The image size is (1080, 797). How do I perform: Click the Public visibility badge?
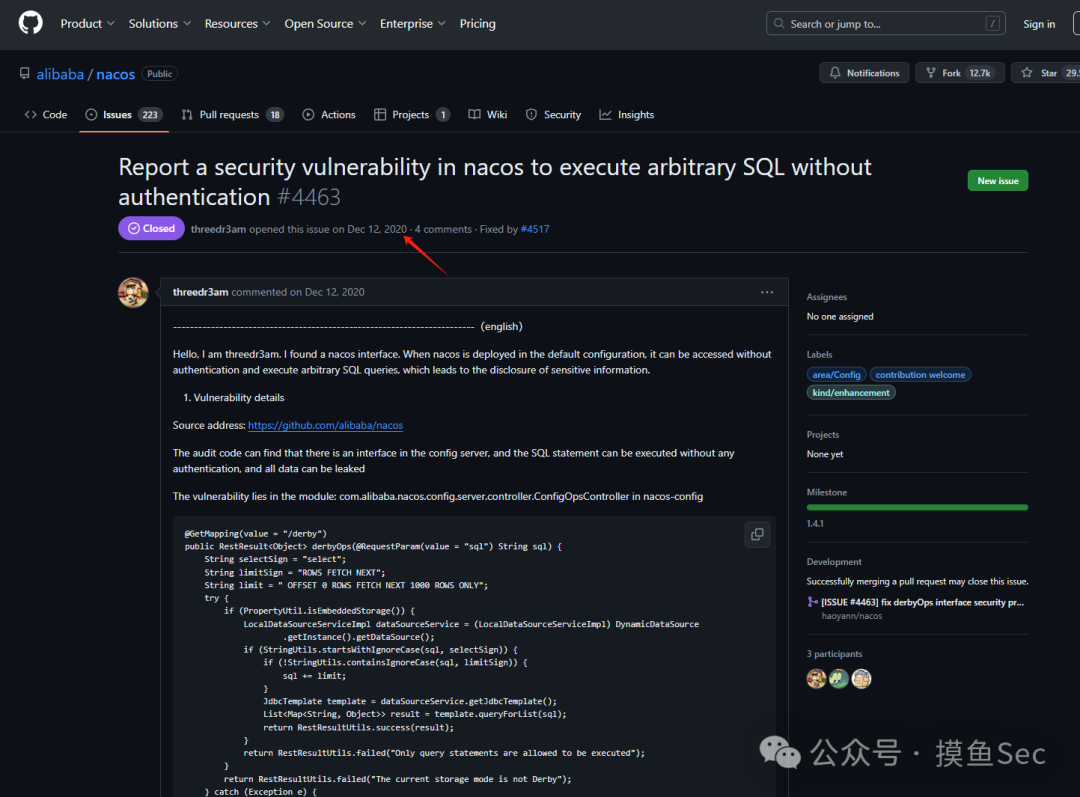click(x=160, y=74)
